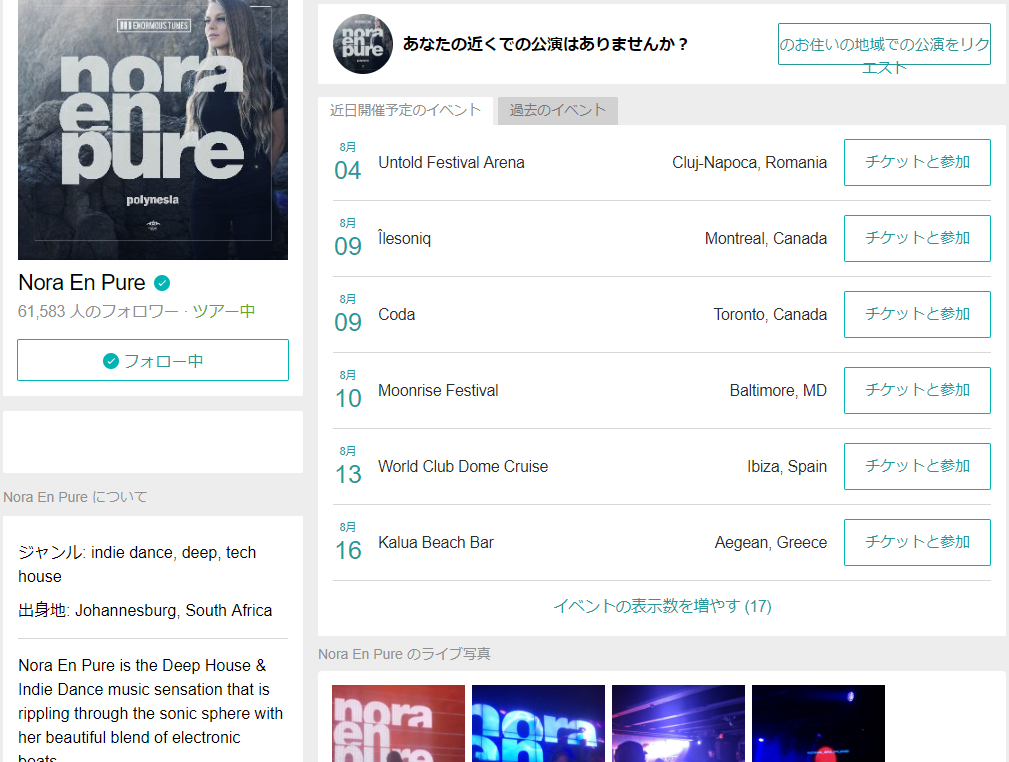Image resolution: width=1009 pixels, height=762 pixels.
Task: Request a show via のお住いの地域での公演をリクエスト button
Action: coord(884,45)
